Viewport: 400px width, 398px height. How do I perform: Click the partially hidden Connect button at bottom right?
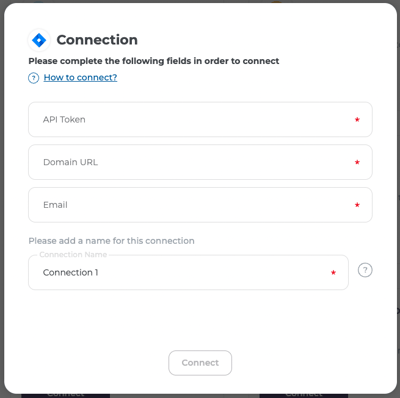pyautogui.click(x=304, y=395)
